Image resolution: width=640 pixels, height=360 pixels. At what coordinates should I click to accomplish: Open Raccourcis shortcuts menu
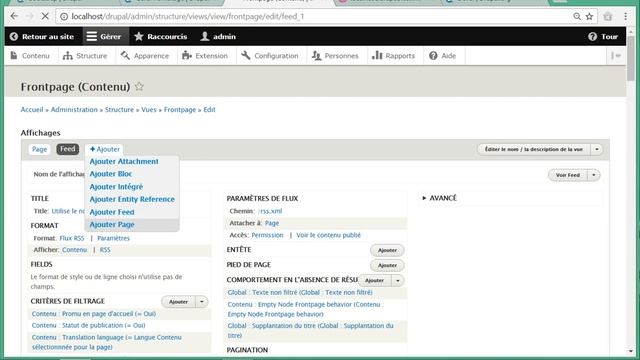tap(161, 37)
